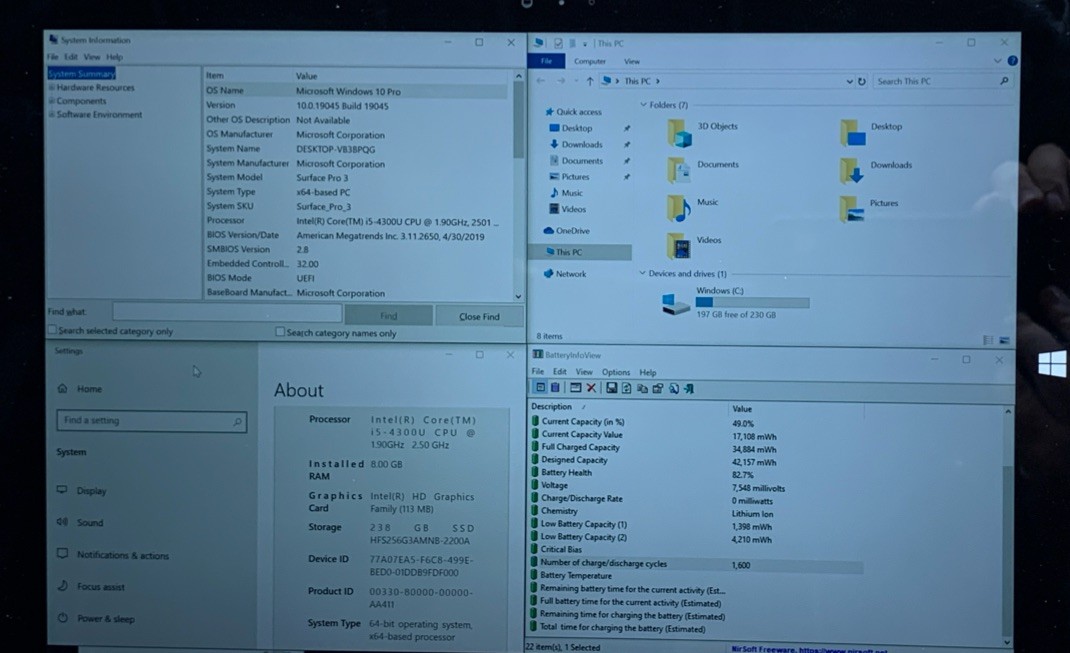Click the Windows logo button on the bezel

(1052, 364)
